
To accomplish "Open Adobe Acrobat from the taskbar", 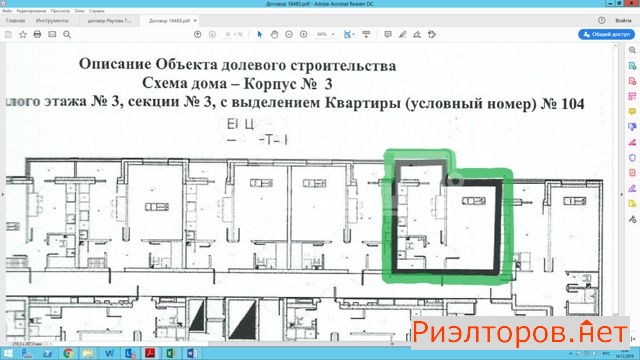I will tap(150, 353).
